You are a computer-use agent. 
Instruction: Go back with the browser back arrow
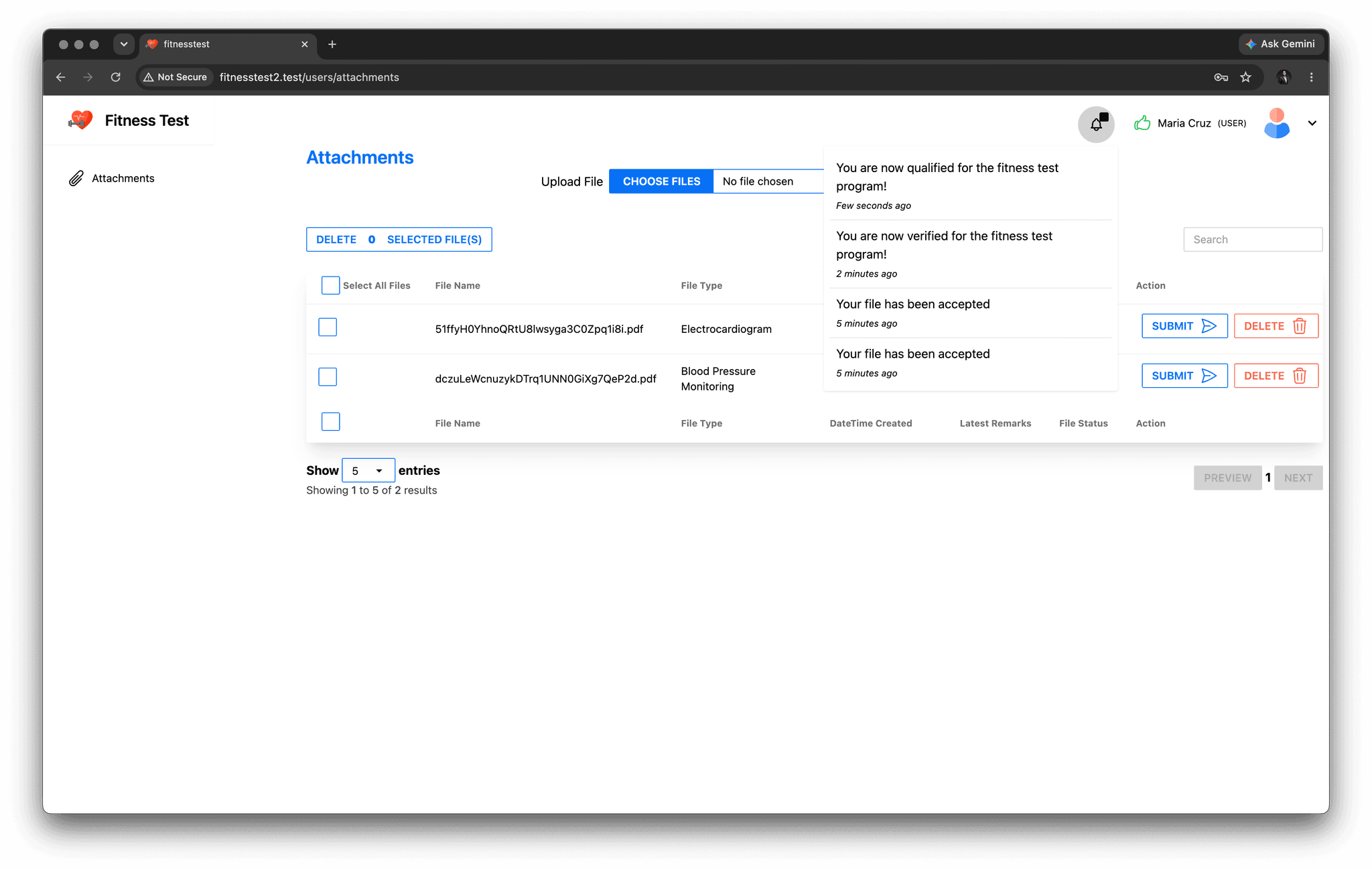pyautogui.click(x=60, y=77)
